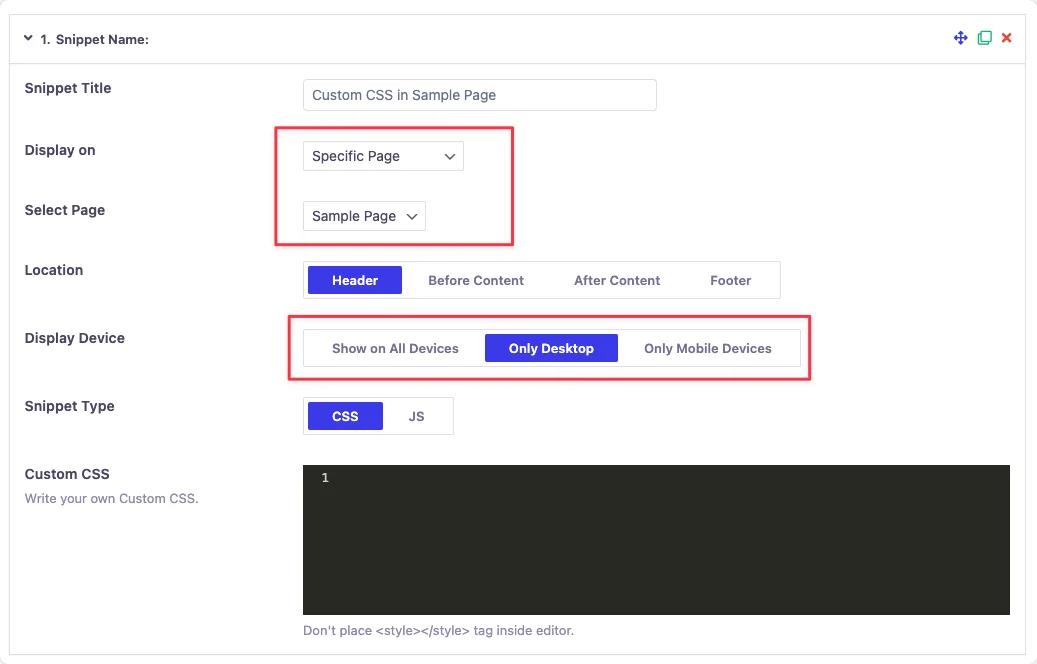This screenshot has height=664, width=1037.
Task: Select Before Content location
Action: point(476,280)
